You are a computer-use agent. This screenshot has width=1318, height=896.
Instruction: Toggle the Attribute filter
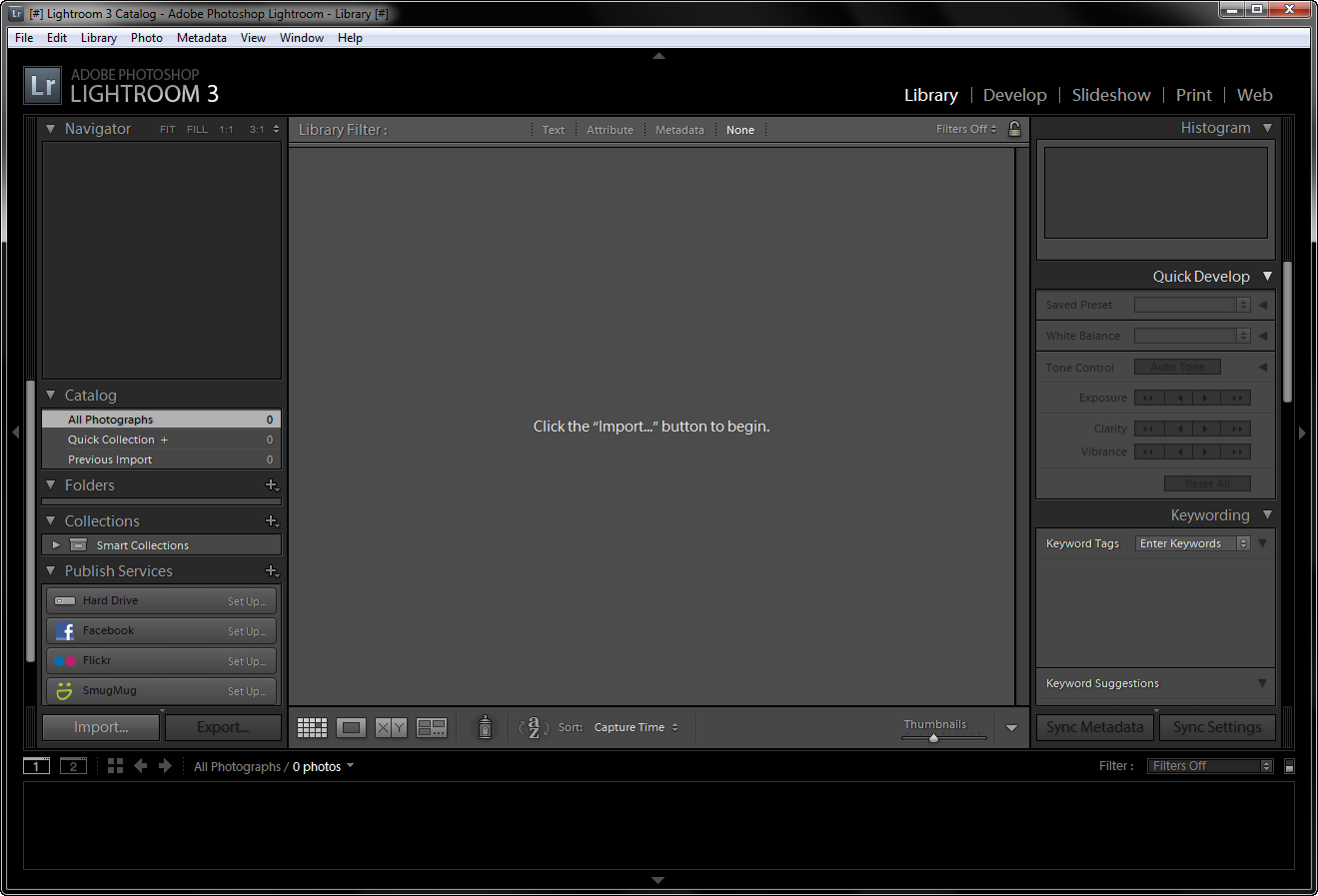point(610,129)
